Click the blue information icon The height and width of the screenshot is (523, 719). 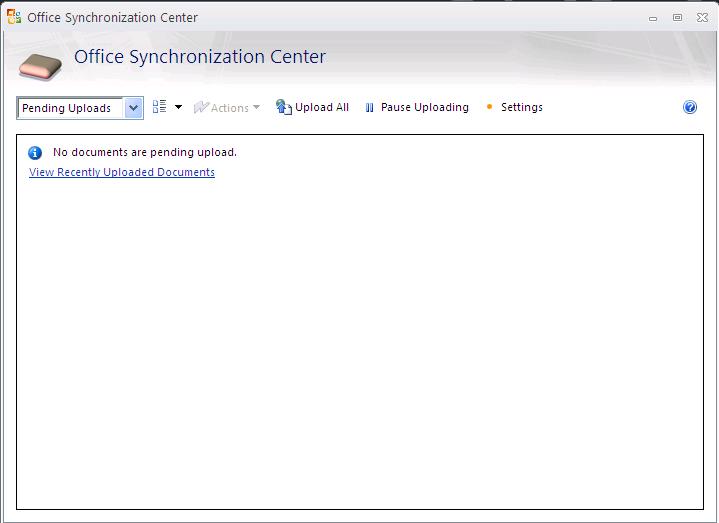(x=35, y=153)
